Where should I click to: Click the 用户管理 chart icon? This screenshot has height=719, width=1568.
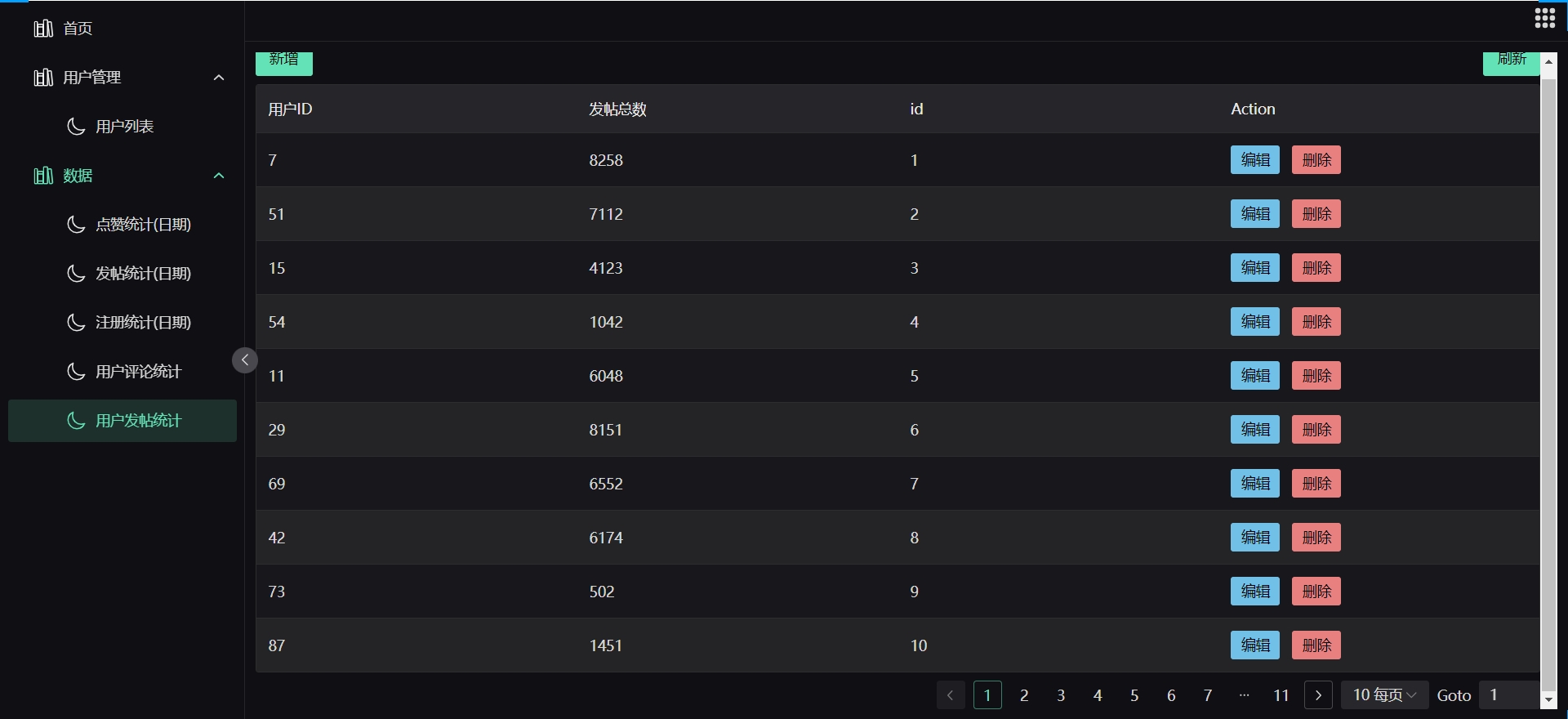(43, 78)
